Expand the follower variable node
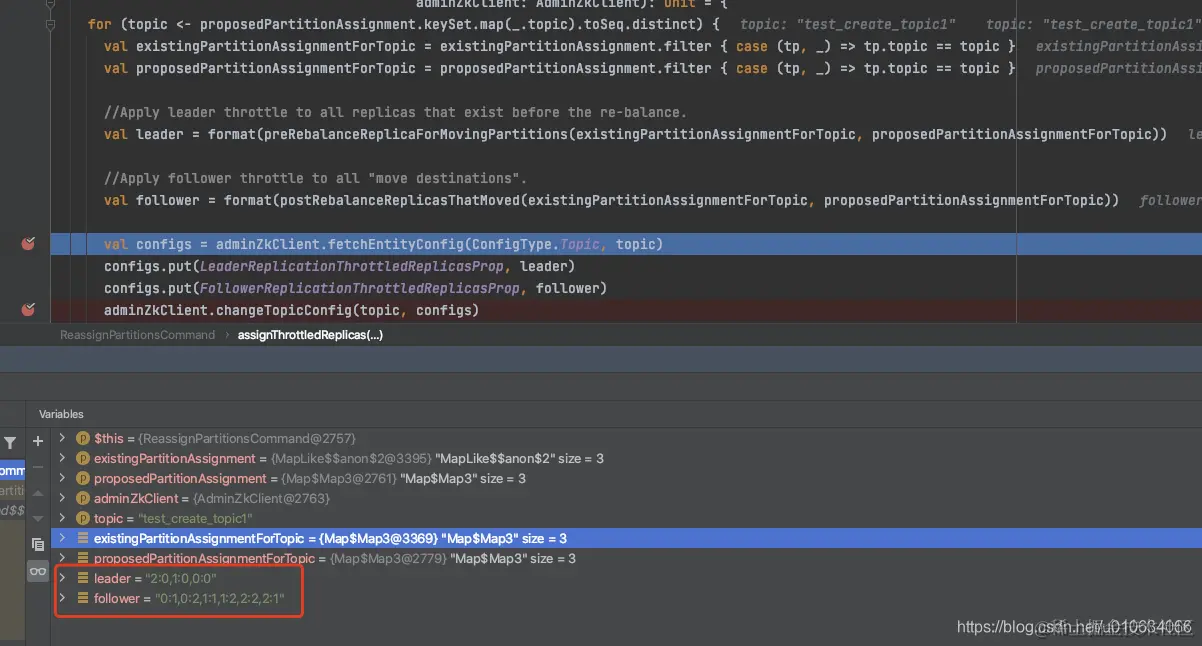The width and height of the screenshot is (1202, 646). pyautogui.click(x=62, y=598)
